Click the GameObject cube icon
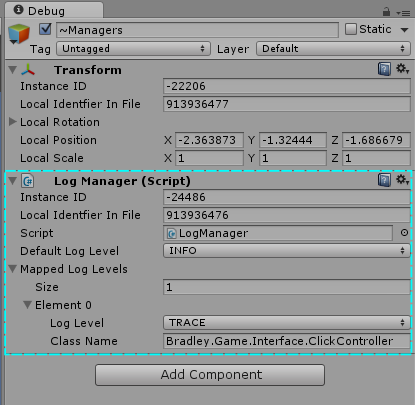This screenshot has width=415, height=405. (x=18, y=34)
